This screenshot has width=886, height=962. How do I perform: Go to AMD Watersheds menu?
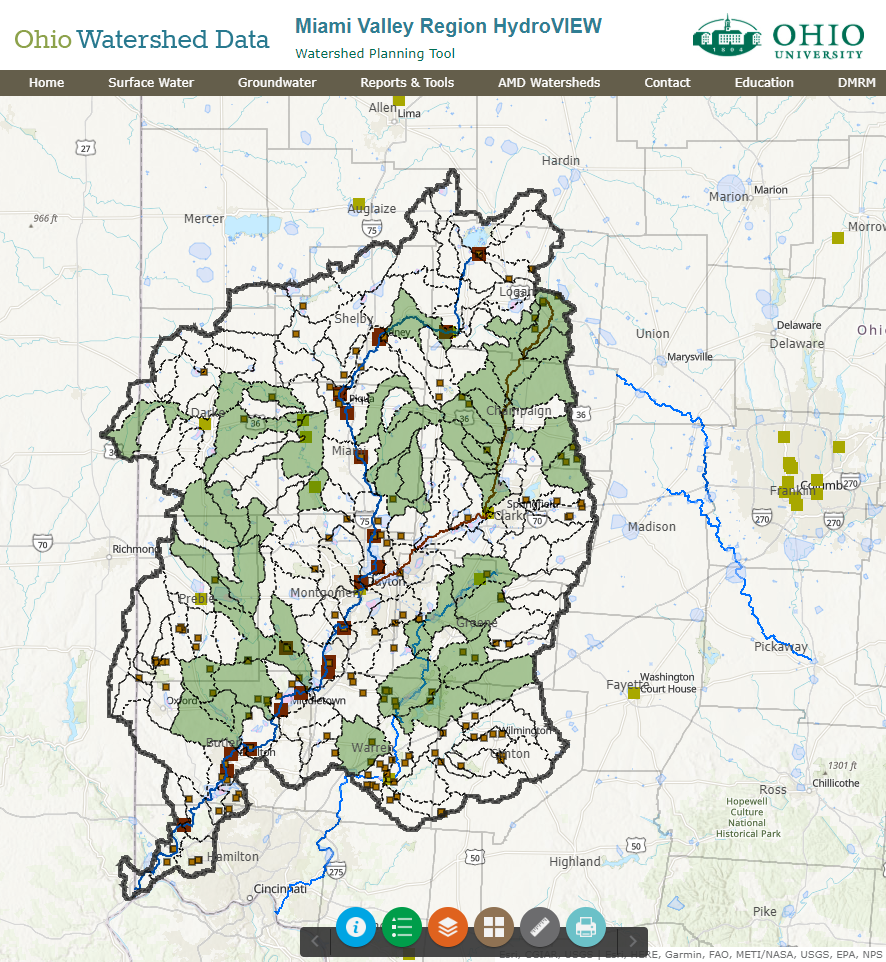point(549,83)
